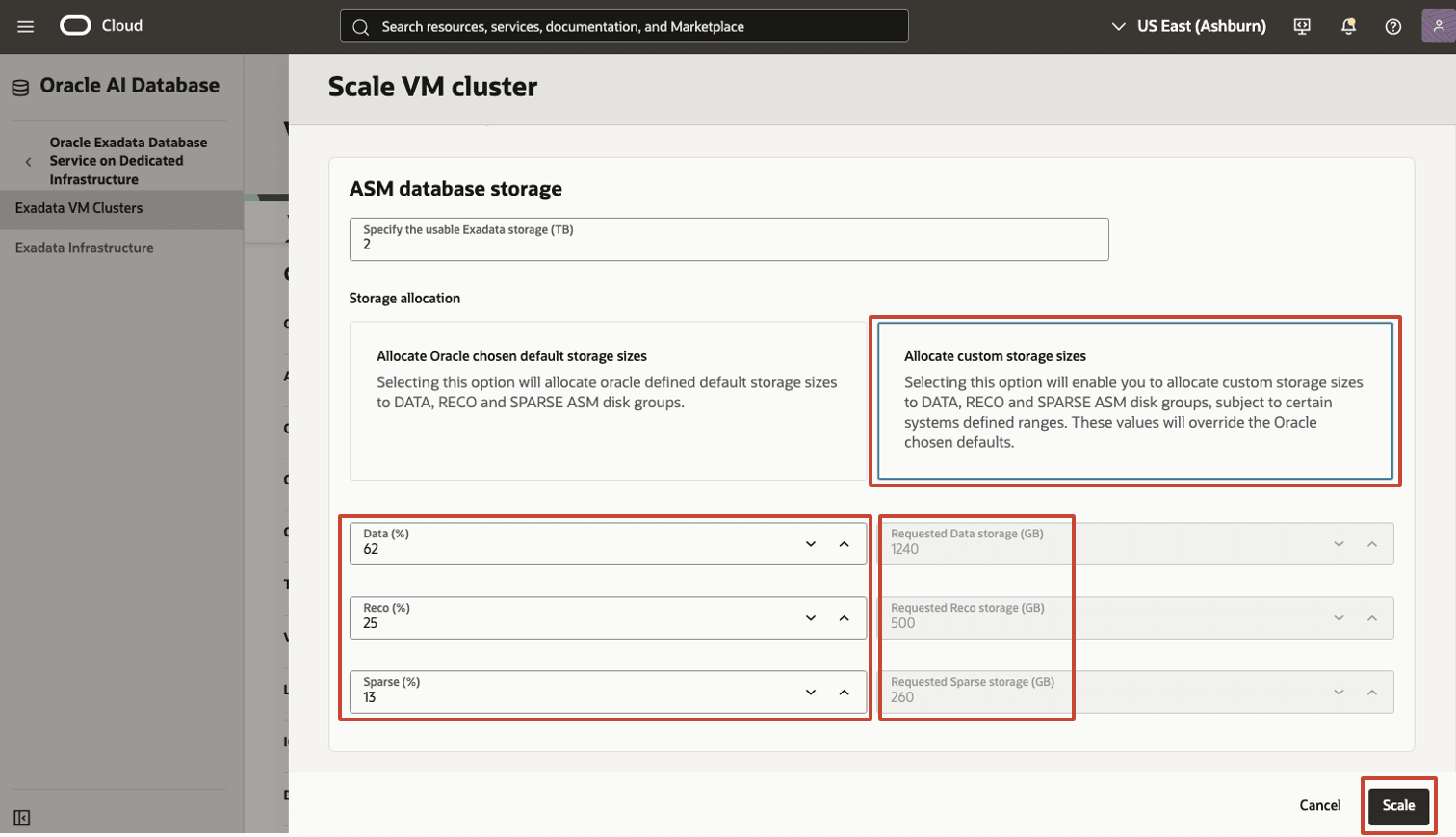Choose Allocate custom storage sizes option
This screenshot has height=837, width=1456.
[1135, 401]
